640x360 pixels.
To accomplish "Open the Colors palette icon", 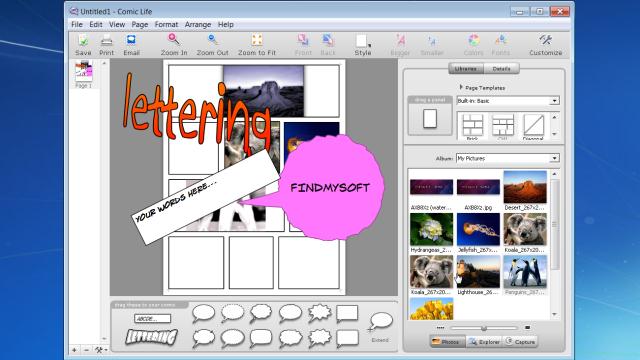I will click(474, 40).
